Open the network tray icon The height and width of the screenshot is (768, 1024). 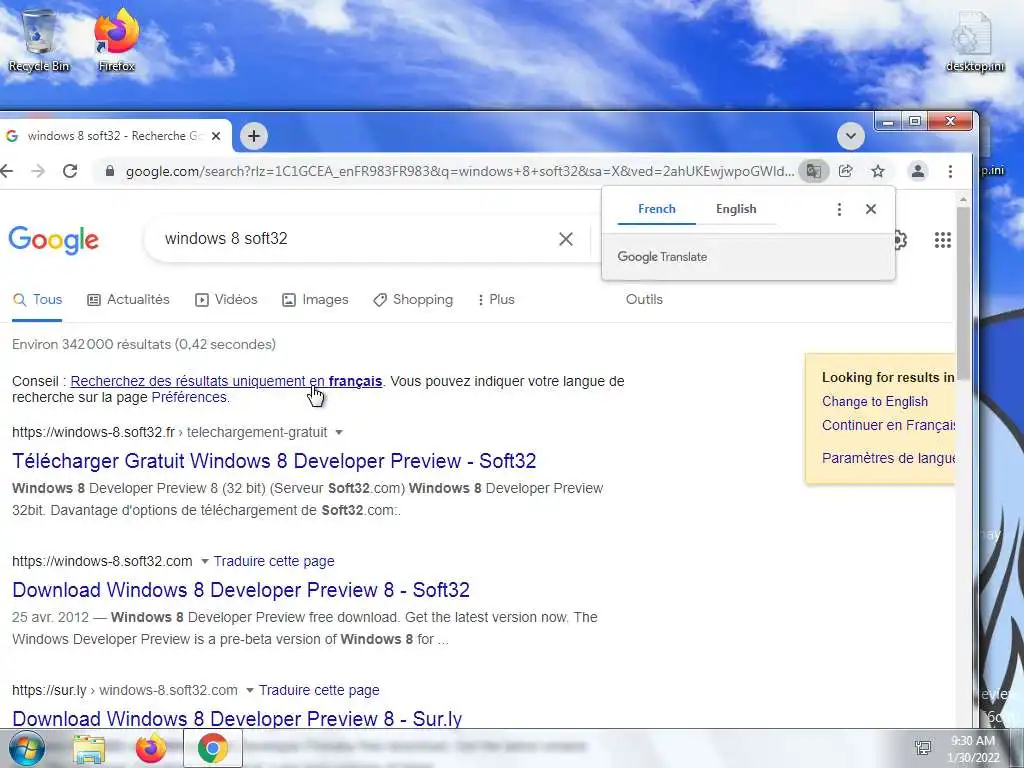click(923, 748)
